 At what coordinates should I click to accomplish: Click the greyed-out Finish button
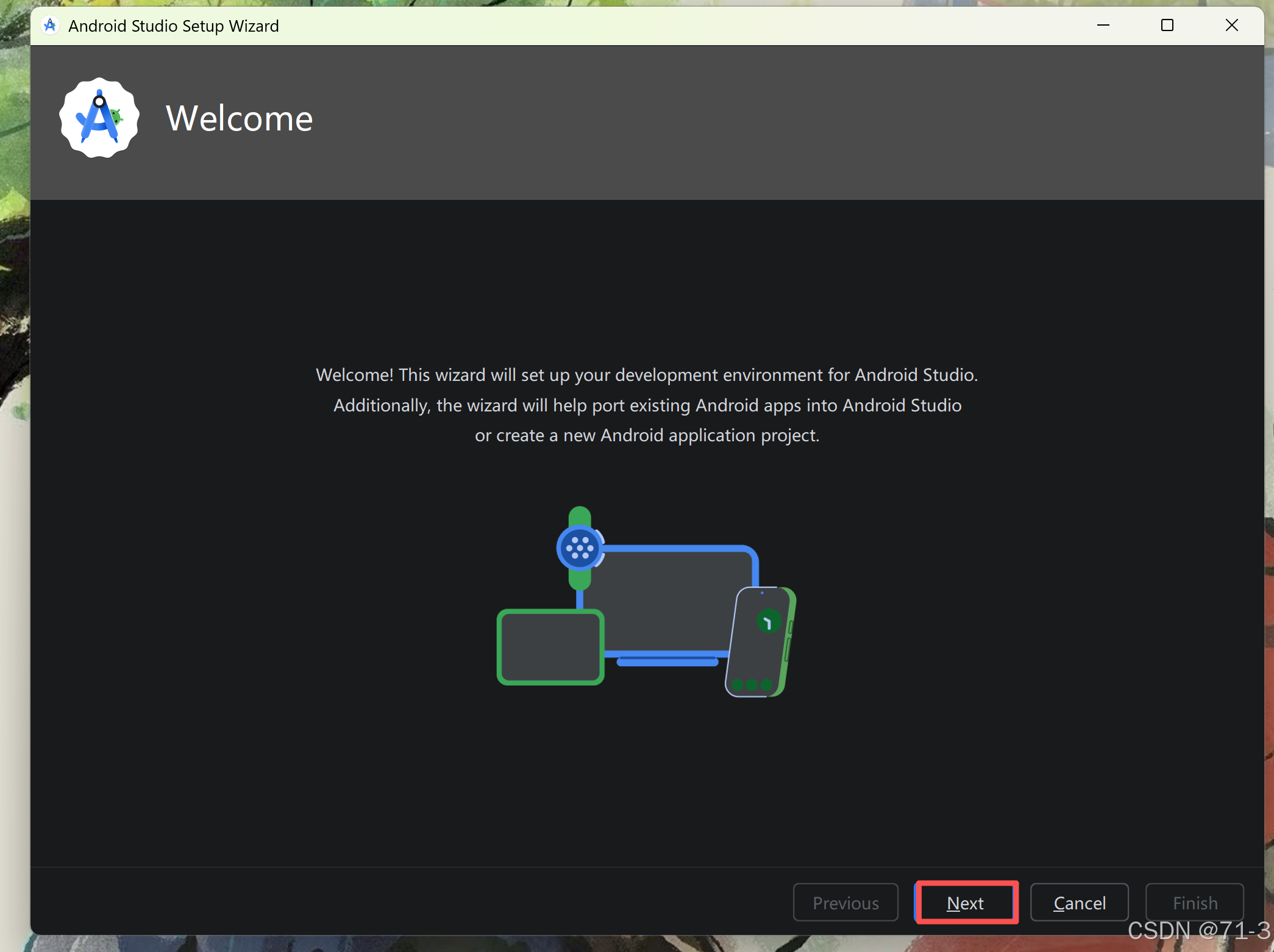coord(1194,903)
